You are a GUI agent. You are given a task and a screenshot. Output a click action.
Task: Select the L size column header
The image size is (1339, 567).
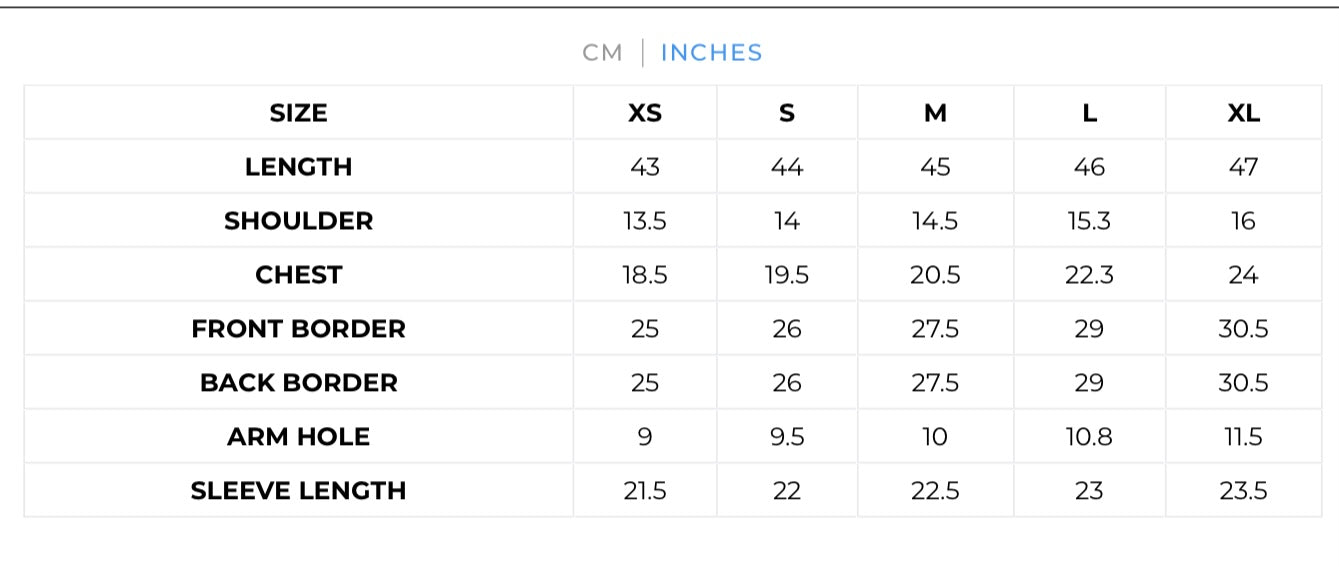pyautogui.click(x=1089, y=113)
